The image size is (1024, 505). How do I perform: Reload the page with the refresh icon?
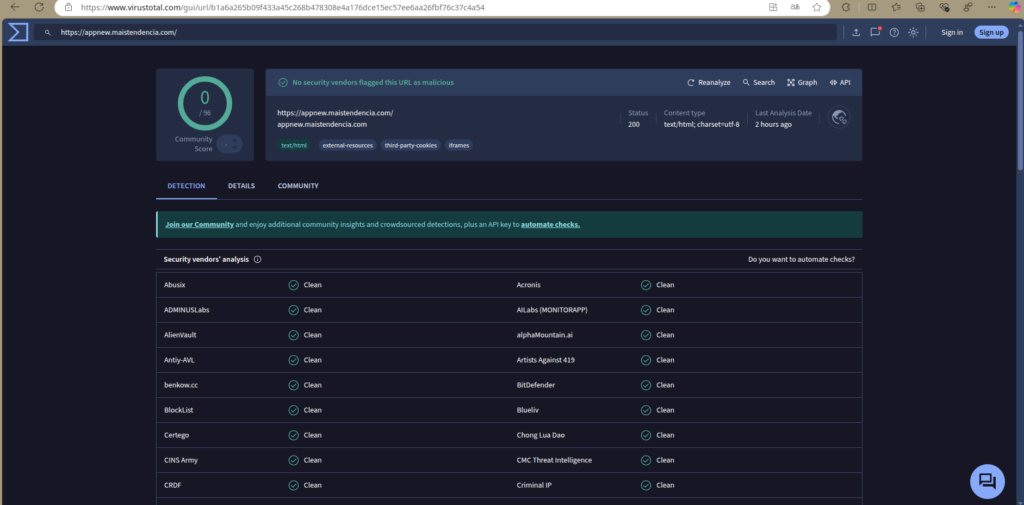coord(39,7)
